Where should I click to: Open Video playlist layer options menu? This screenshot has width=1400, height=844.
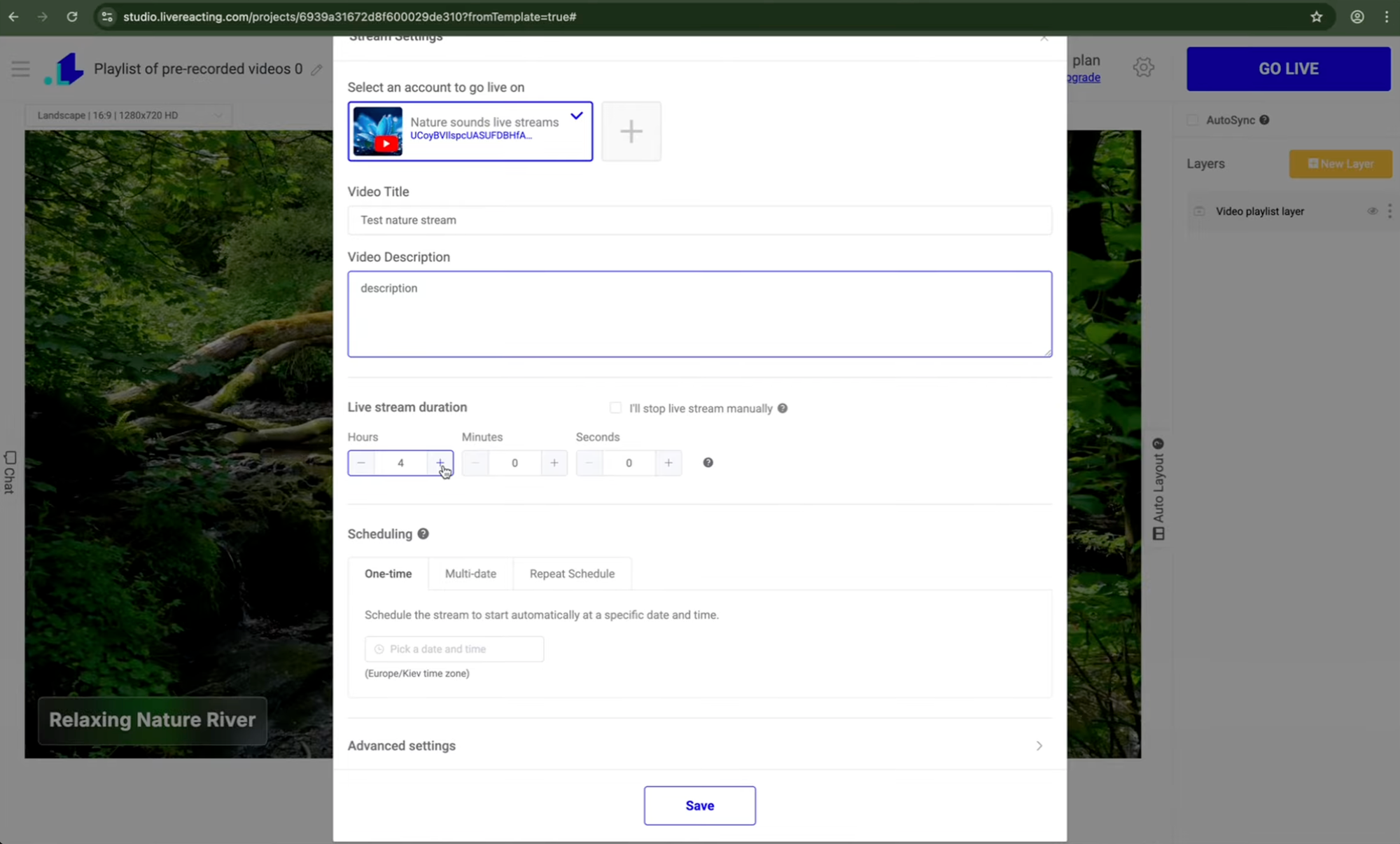click(x=1389, y=212)
